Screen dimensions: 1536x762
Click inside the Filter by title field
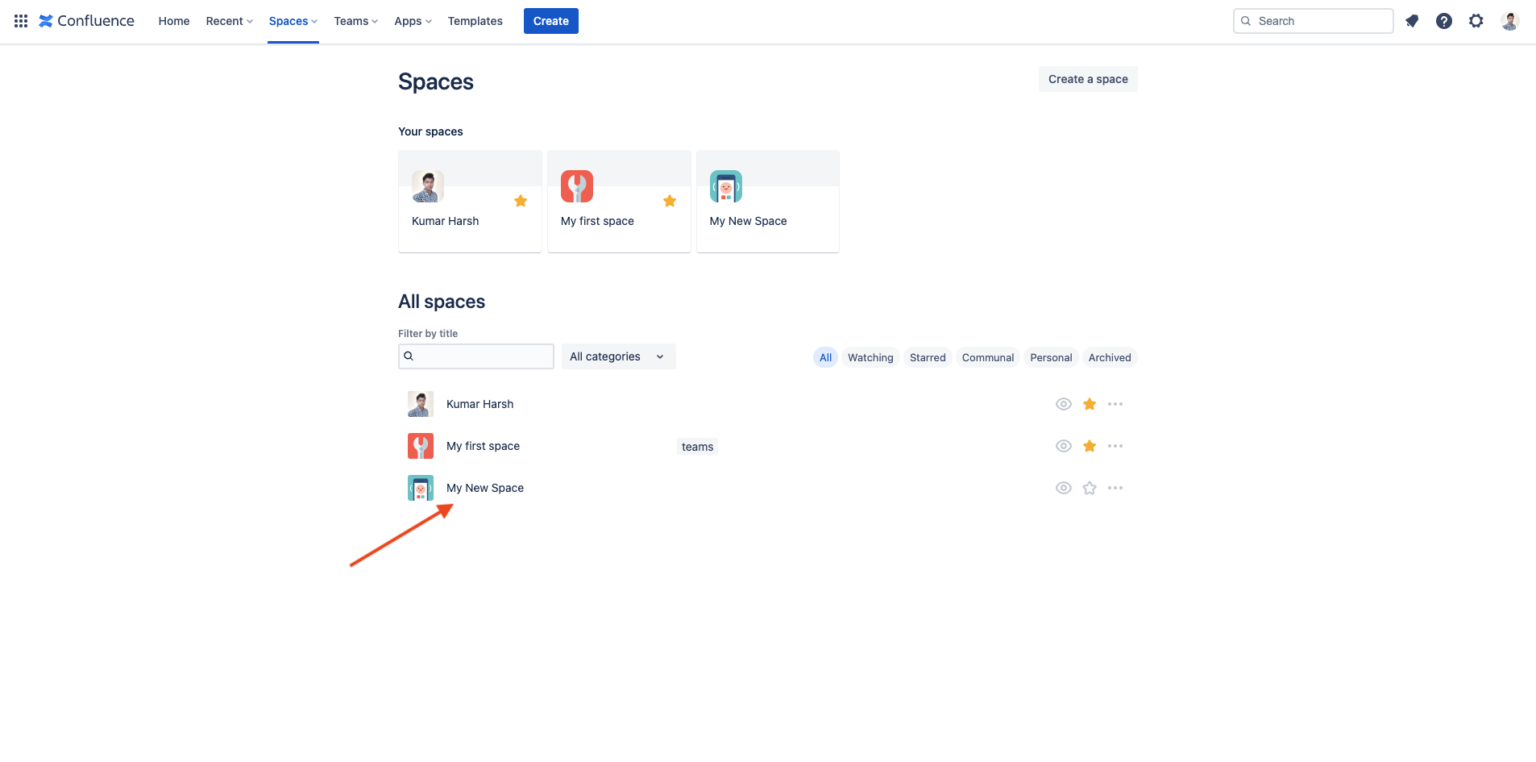coord(480,356)
